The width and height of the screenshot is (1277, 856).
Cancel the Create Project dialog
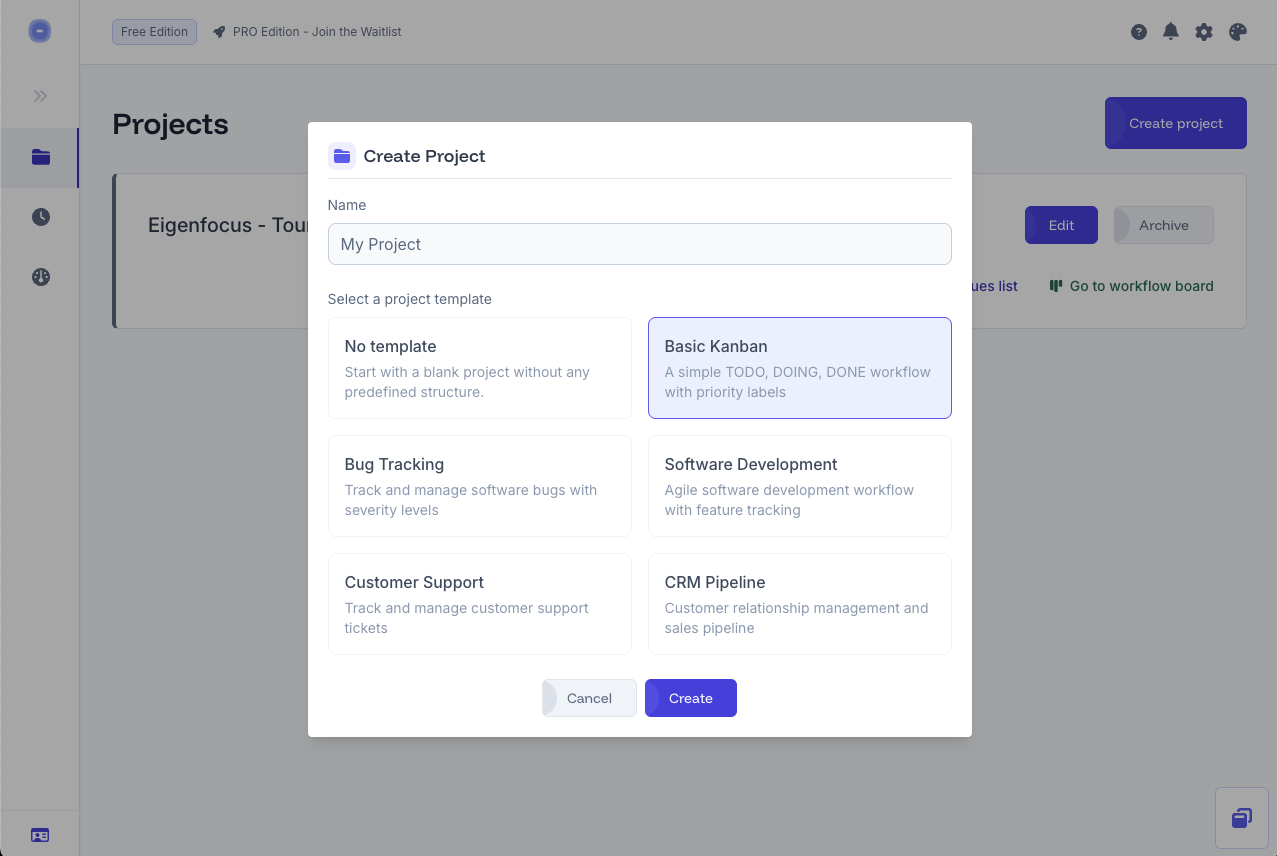click(x=589, y=697)
